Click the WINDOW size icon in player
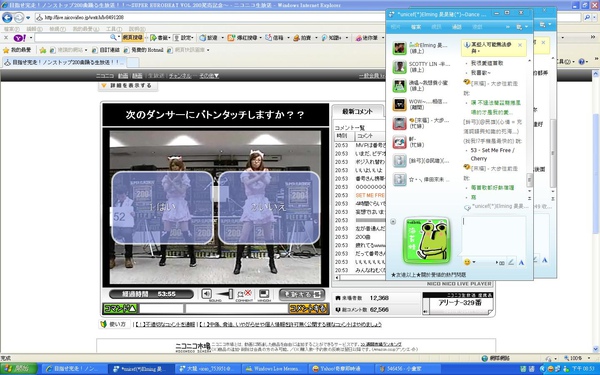This screenshot has height=375, width=600. pyautogui.click(x=264, y=294)
